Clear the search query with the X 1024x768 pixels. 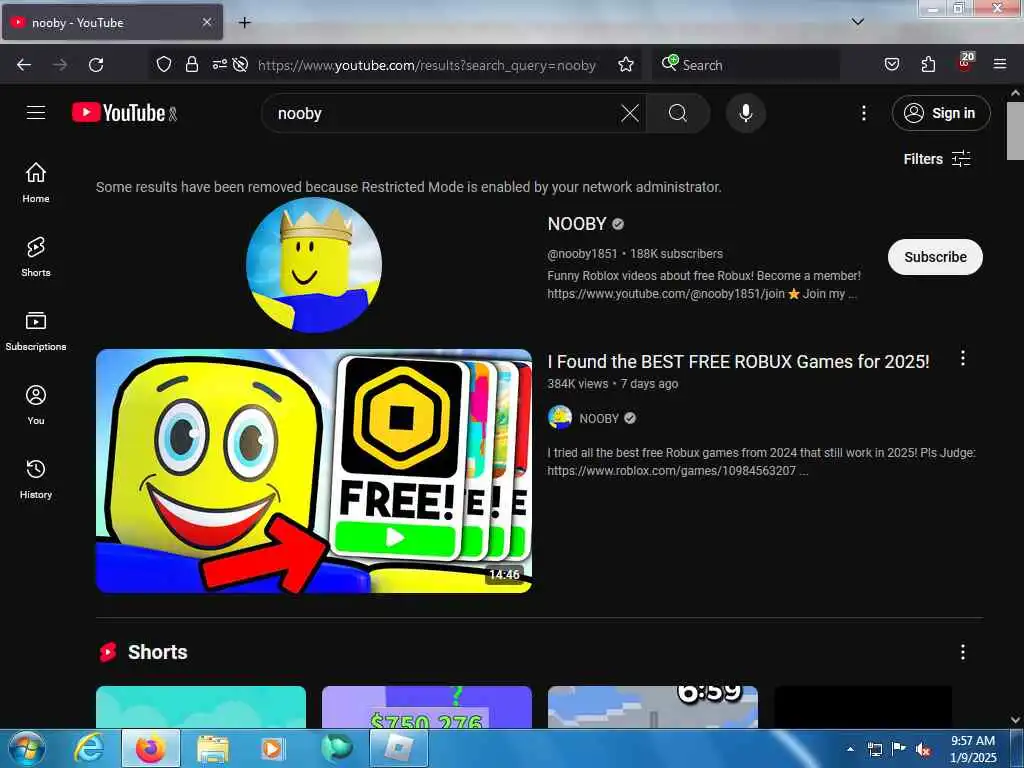click(630, 113)
